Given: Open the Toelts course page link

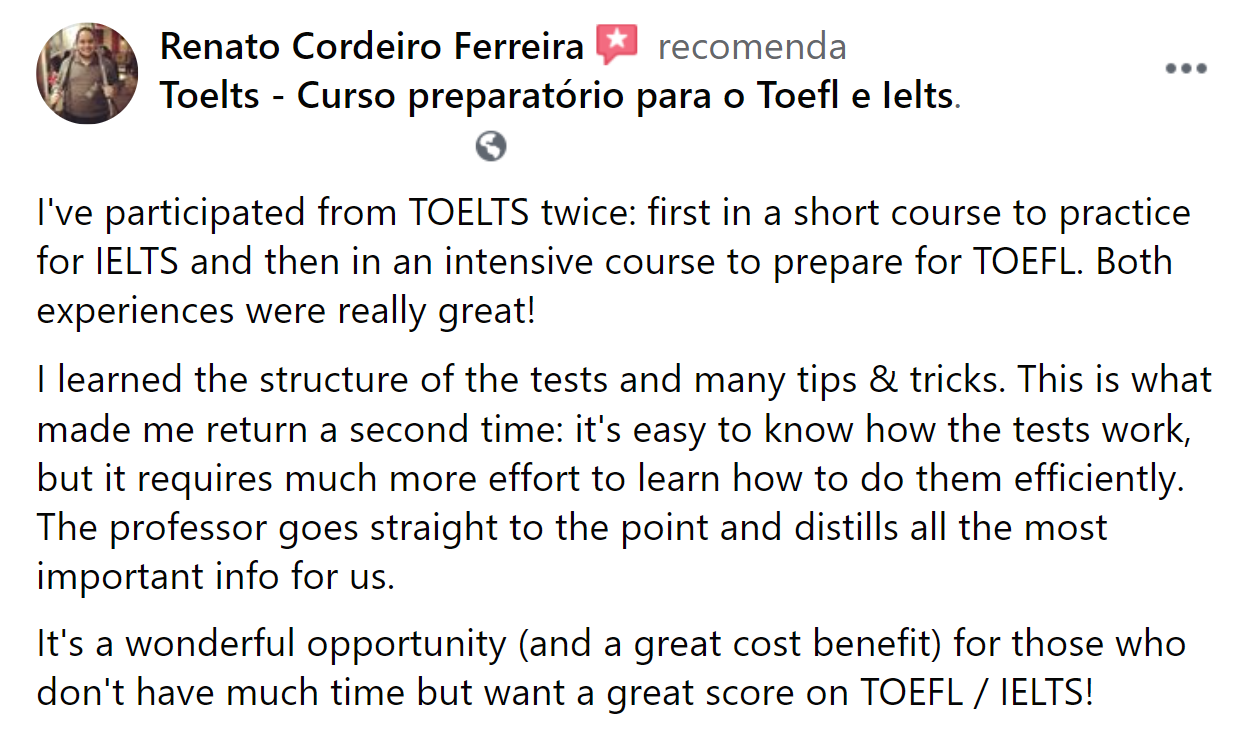Looking at the screenshot, I should 557,96.
